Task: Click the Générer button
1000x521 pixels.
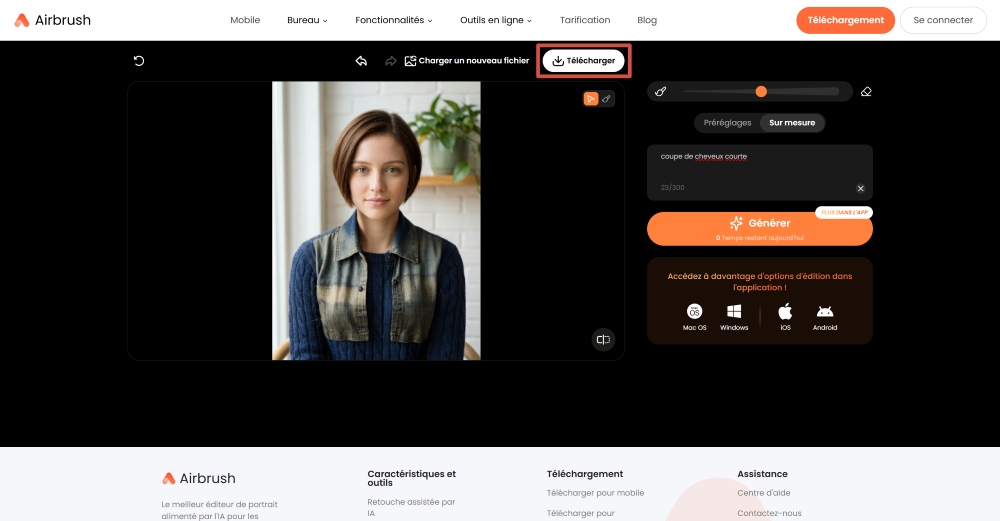Action: pyautogui.click(x=760, y=228)
